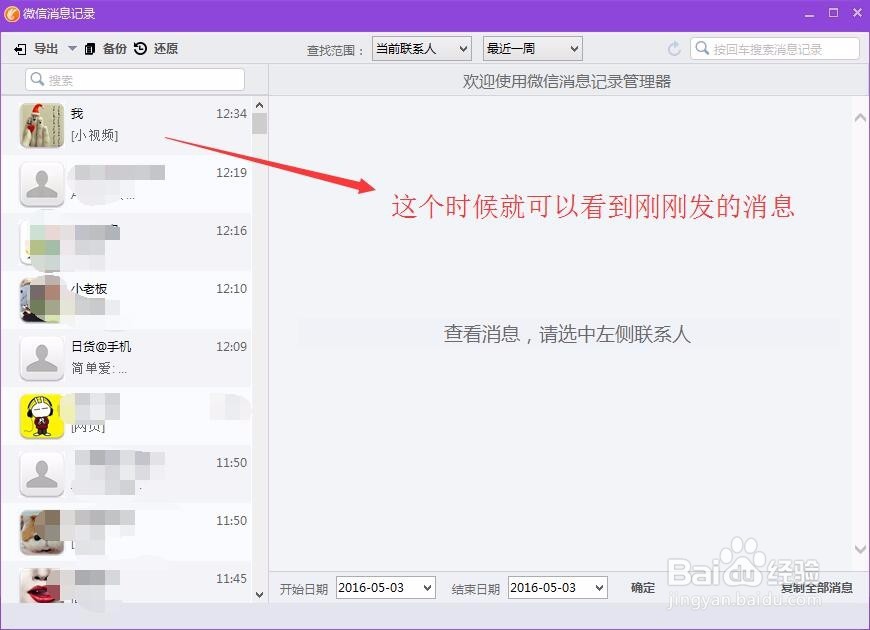
Task: Click the refresh arrow icon
Action: pyautogui.click(x=674, y=49)
